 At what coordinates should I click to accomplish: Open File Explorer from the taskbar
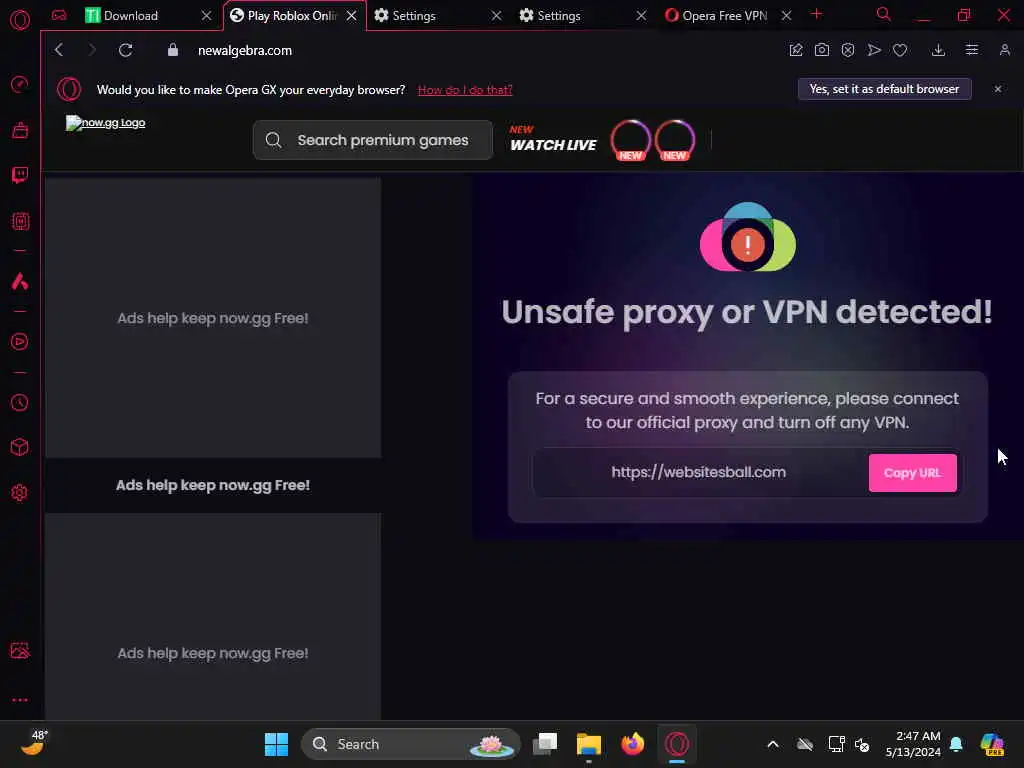(588, 744)
